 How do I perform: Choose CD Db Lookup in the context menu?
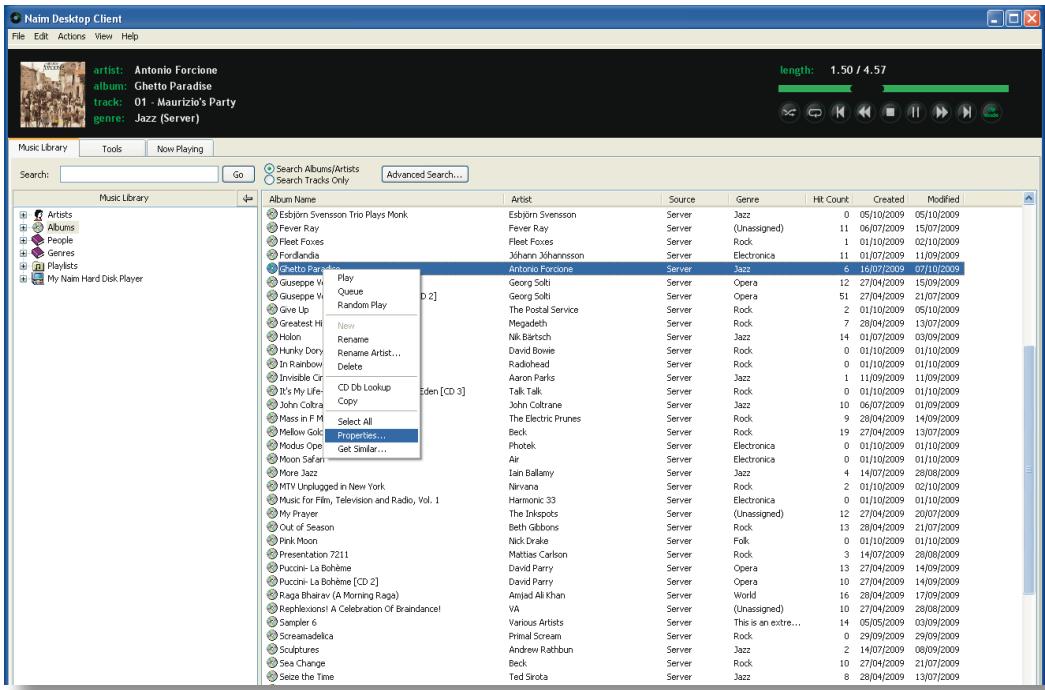click(x=371, y=387)
